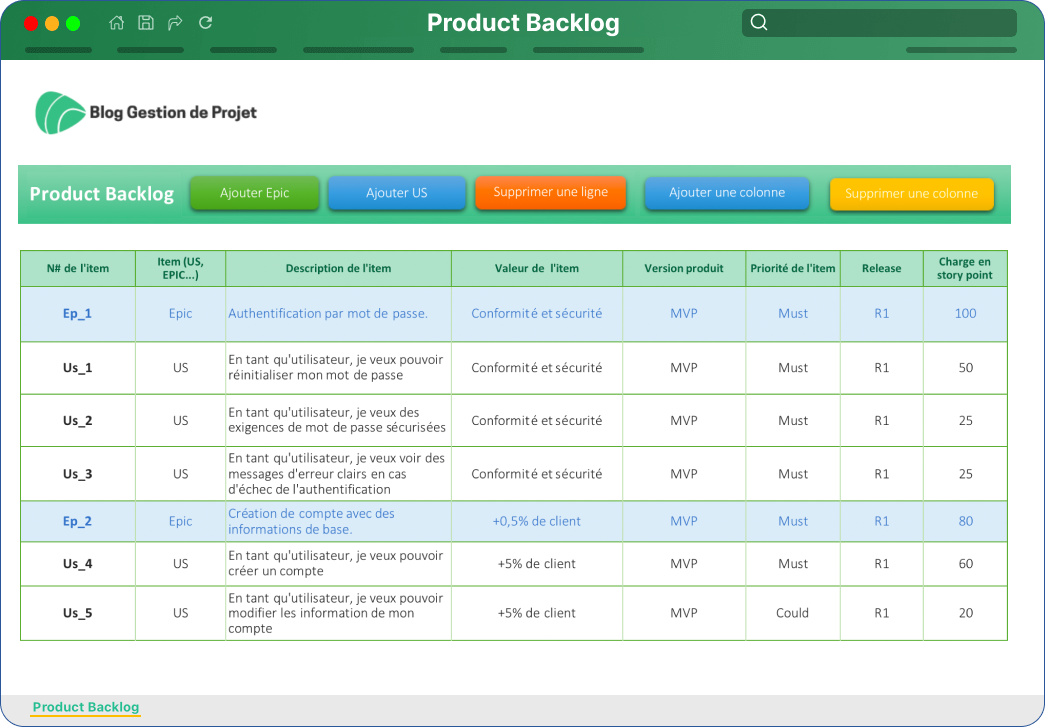Click the '+0,5% de client' value cell
The width and height of the screenshot is (1045, 727).
coord(537,521)
